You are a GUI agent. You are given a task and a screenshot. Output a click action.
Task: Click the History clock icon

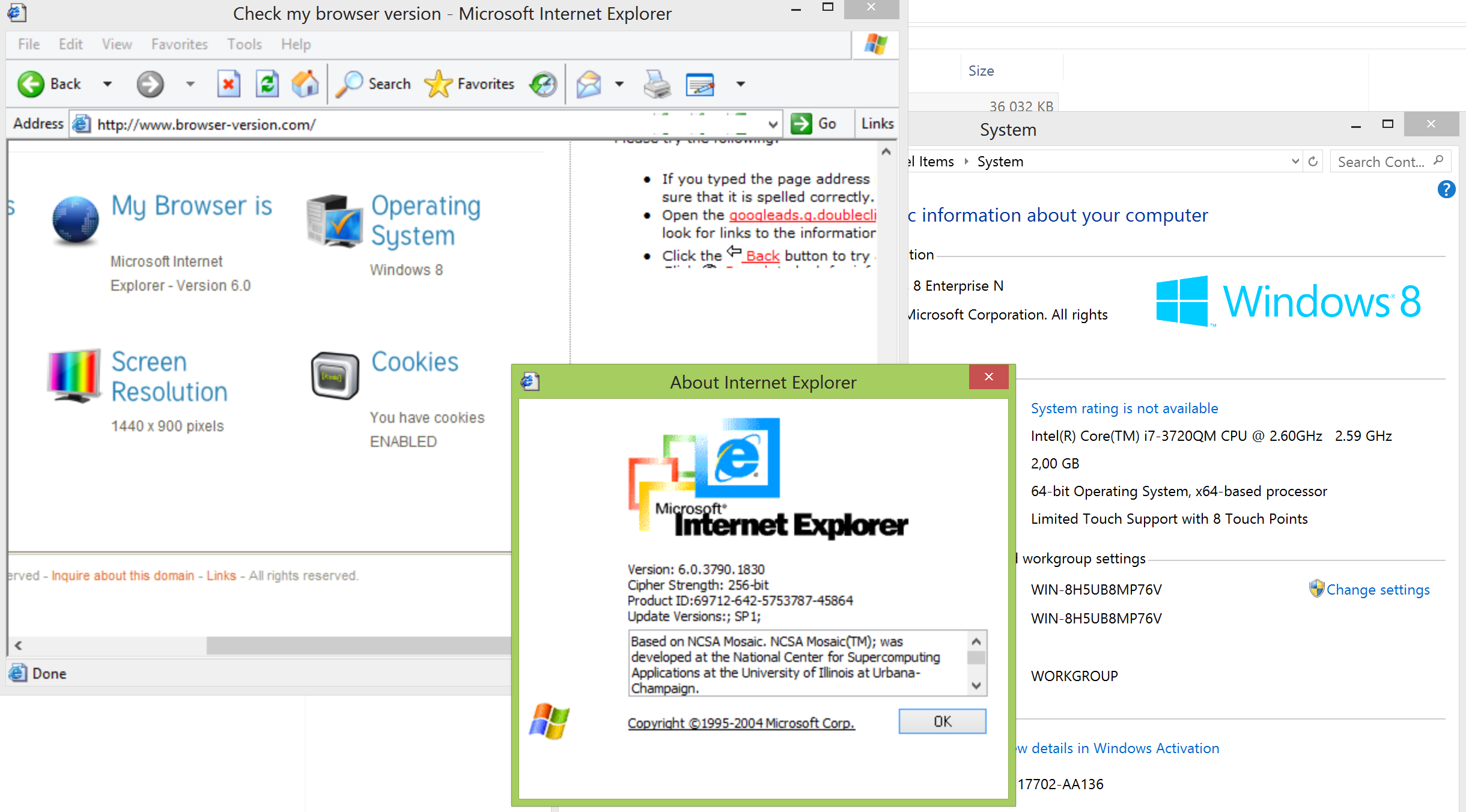[543, 84]
